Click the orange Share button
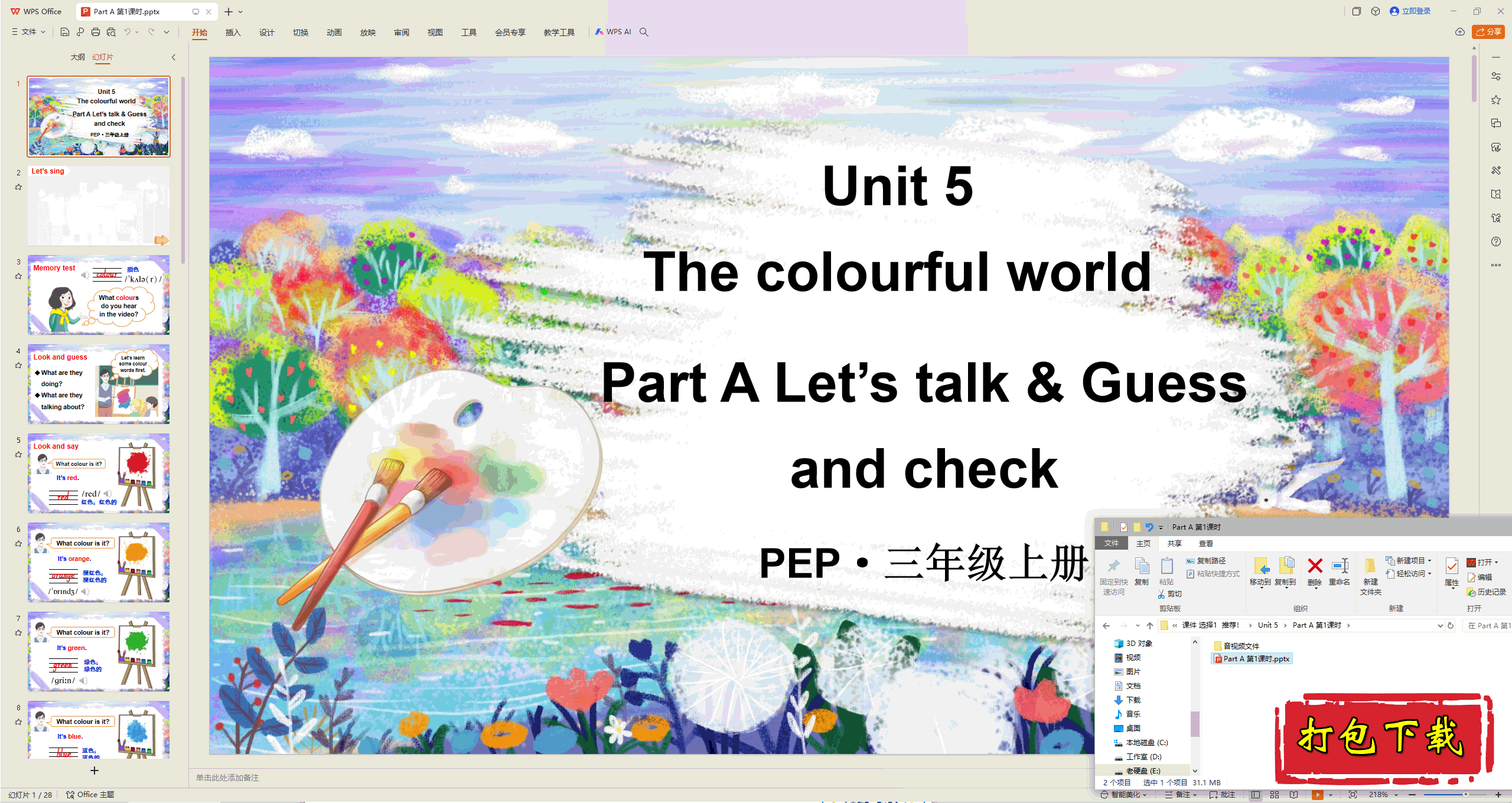Screen dimensions: 1512x803 [1488, 32]
